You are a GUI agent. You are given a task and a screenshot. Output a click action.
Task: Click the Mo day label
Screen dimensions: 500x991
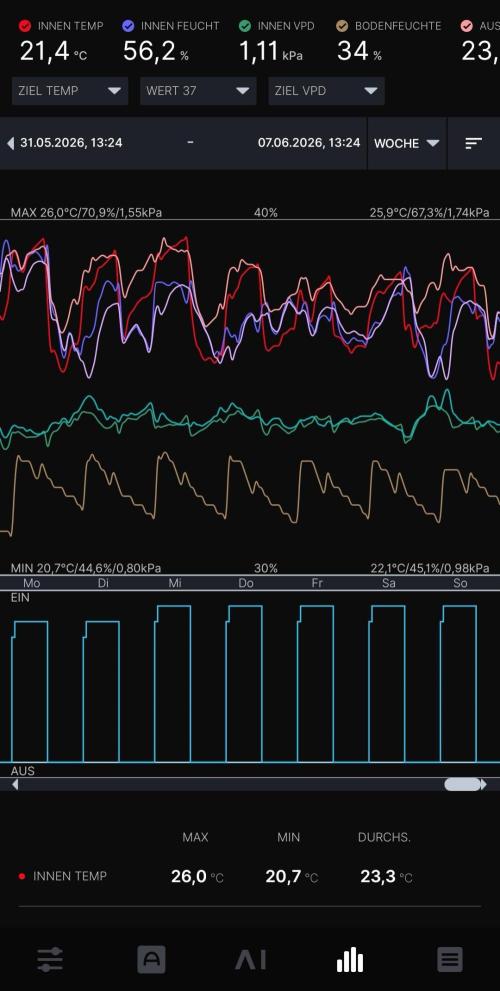[x=32, y=583]
